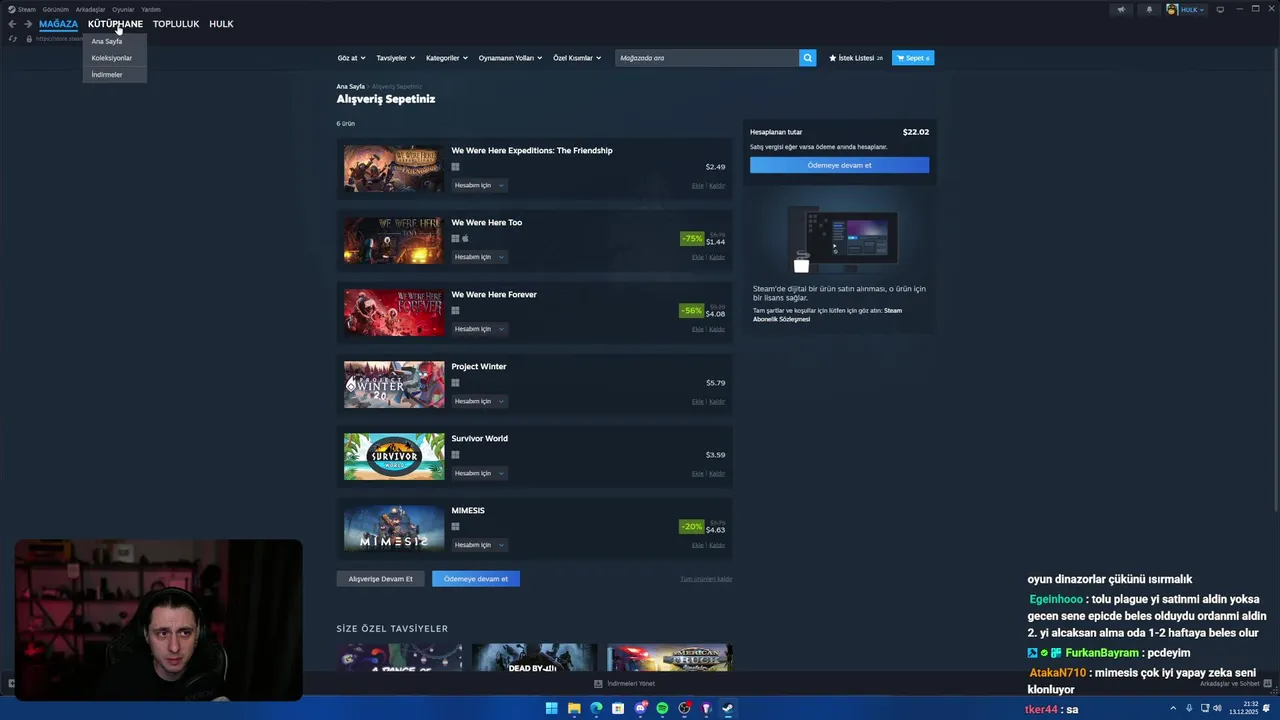Open Microsoft Store from taskbar
Viewport: 1280px width, 720px height.
pyautogui.click(x=618, y=709)
